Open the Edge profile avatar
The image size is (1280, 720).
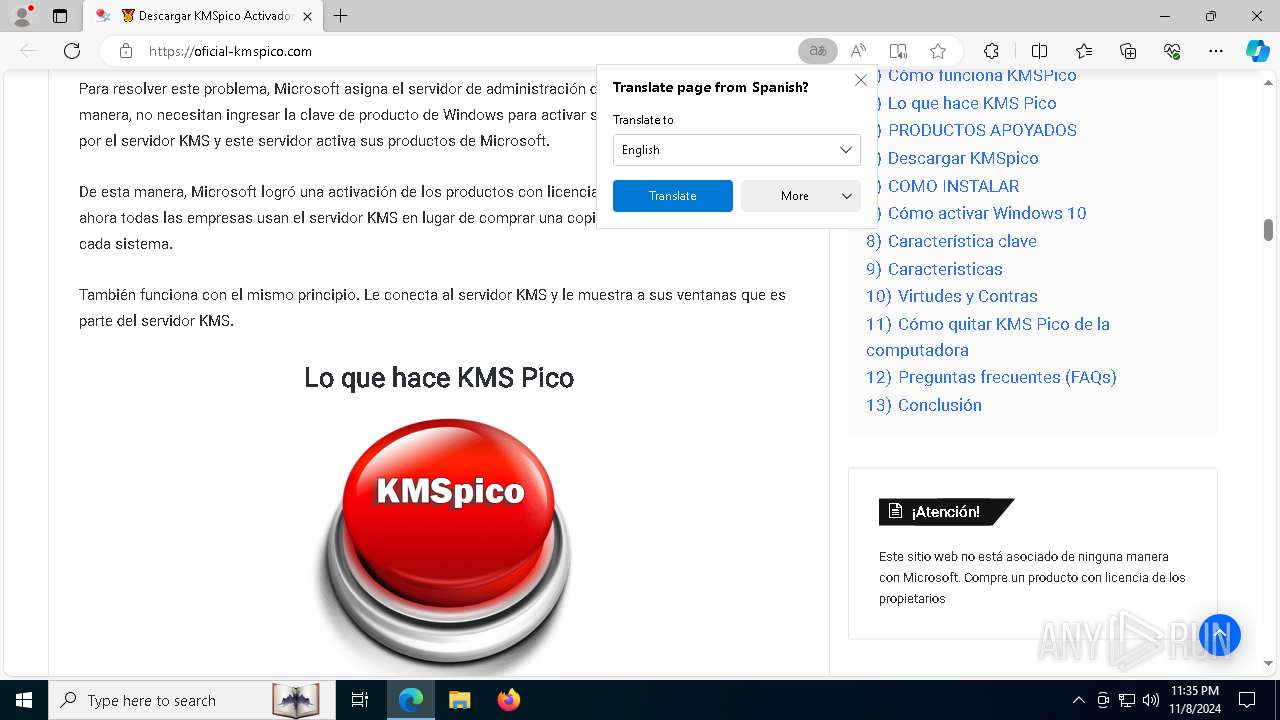pos(22,16)
